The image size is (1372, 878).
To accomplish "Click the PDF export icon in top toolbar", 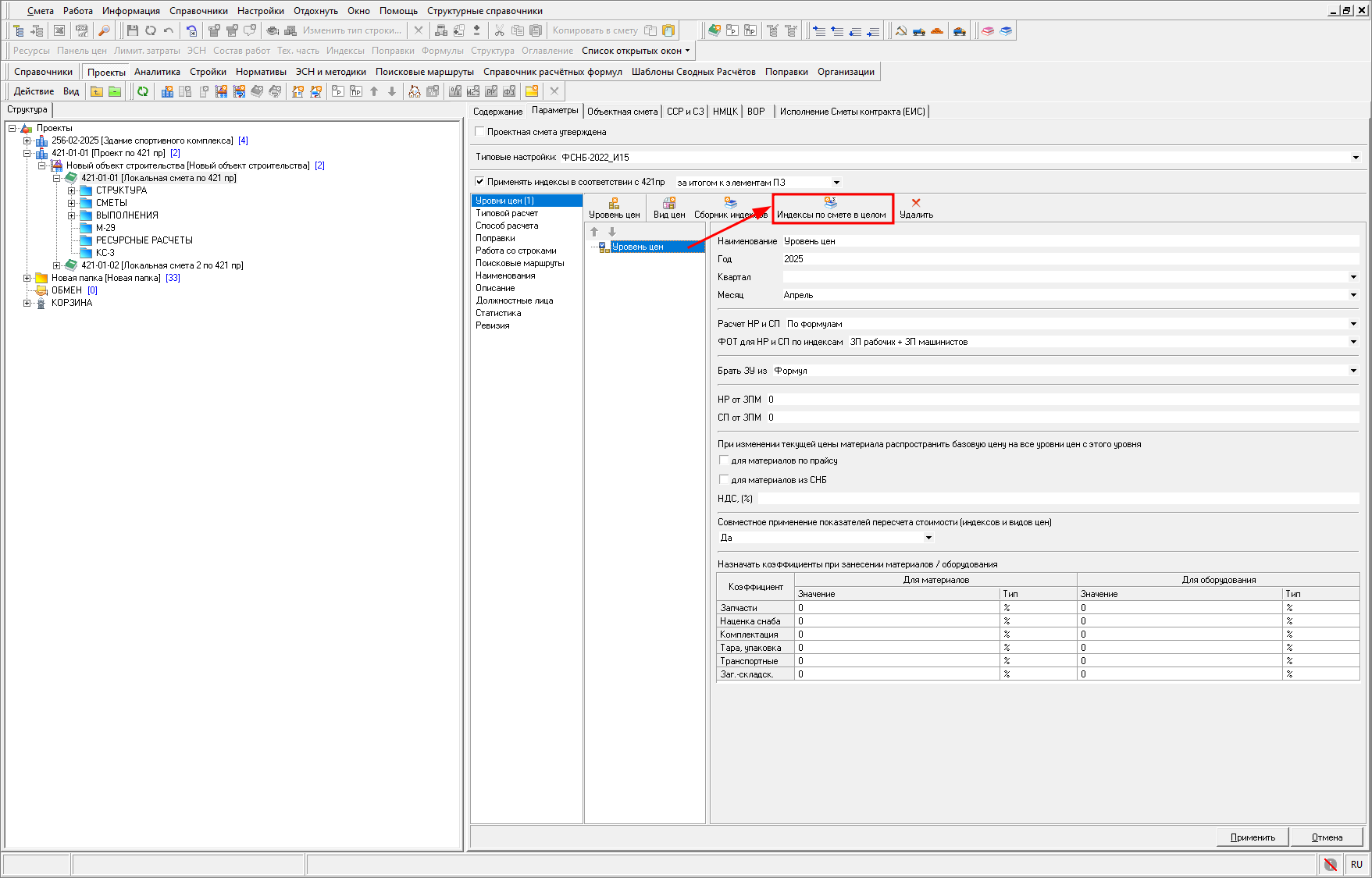I will 81,30.
